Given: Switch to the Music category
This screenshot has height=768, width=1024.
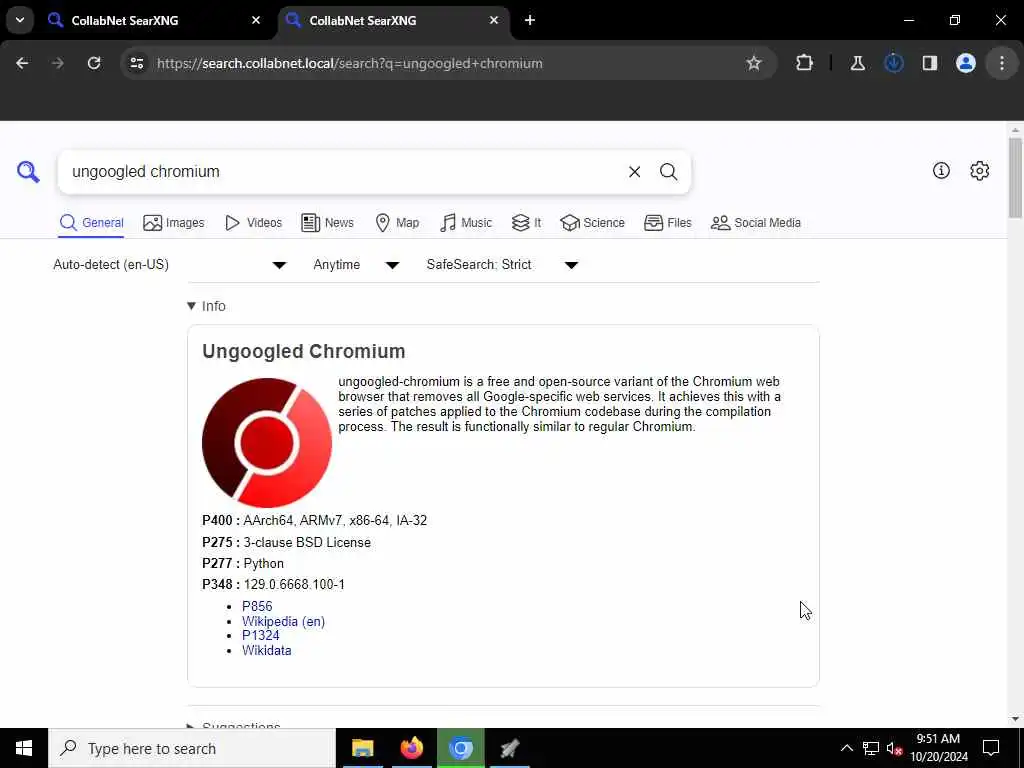Looking at the screenshot, I should [466, 223].
